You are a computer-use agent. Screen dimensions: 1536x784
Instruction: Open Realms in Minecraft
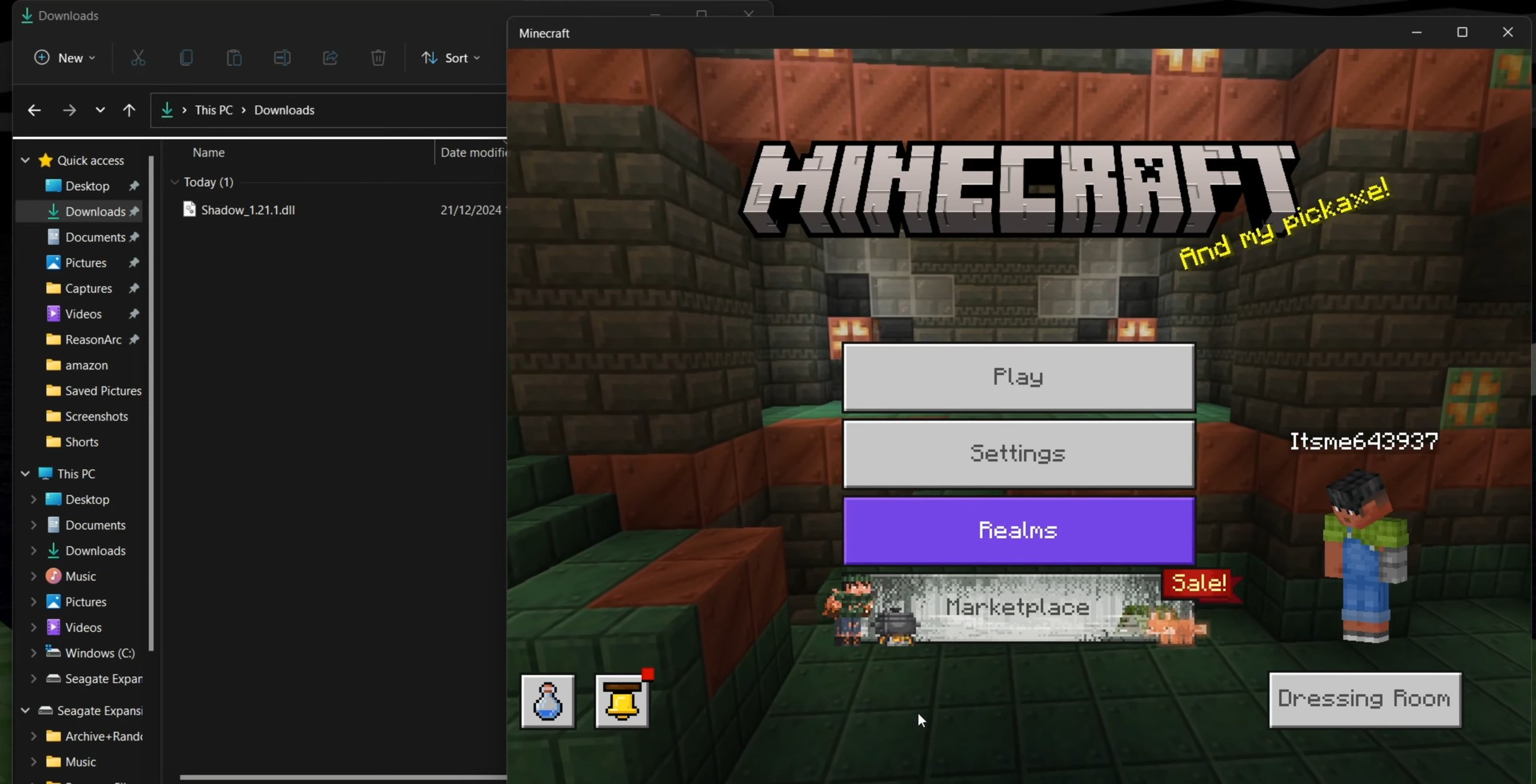coord(1019,530)
